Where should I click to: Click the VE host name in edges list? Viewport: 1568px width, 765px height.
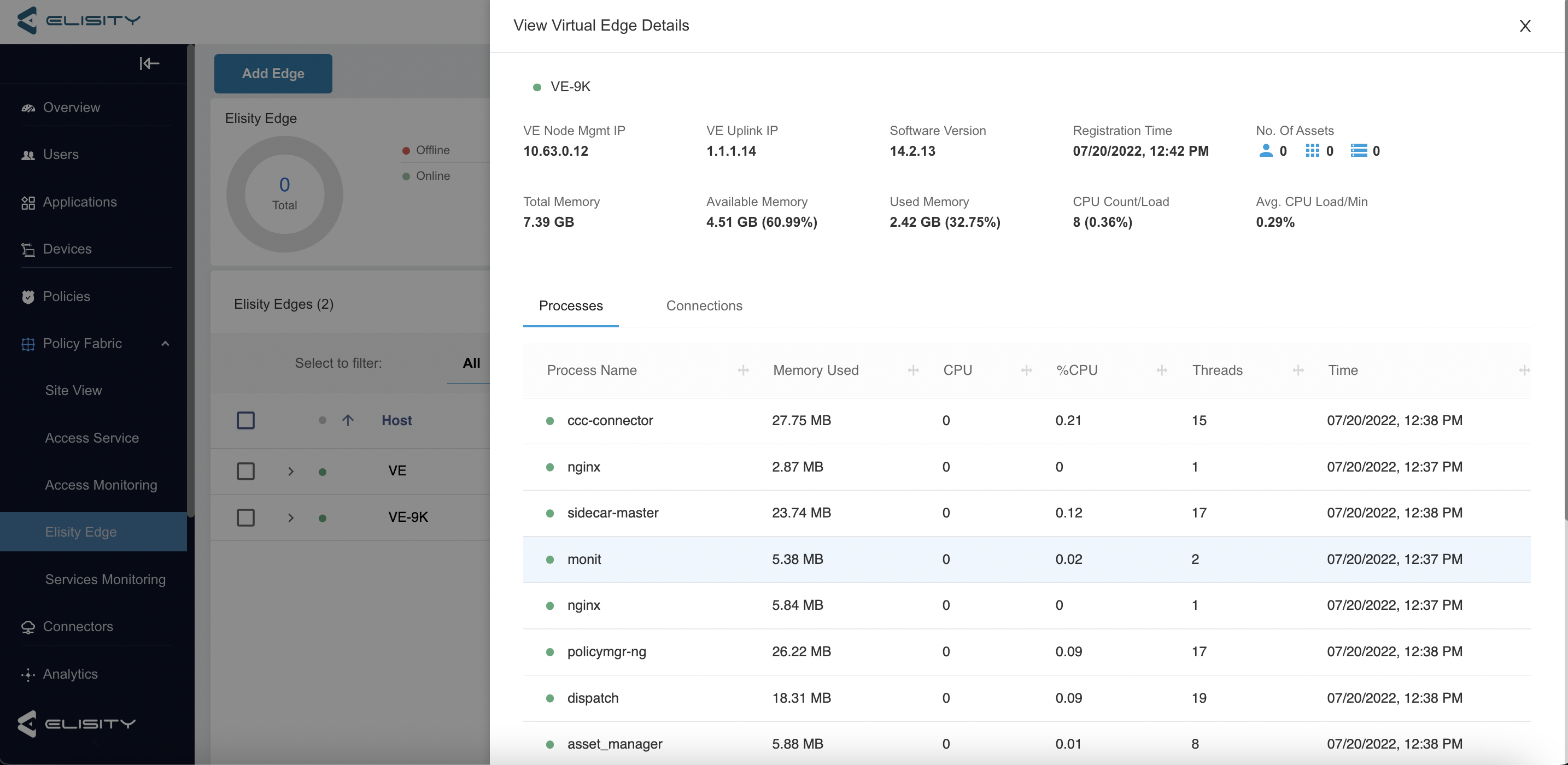[397, 470]
